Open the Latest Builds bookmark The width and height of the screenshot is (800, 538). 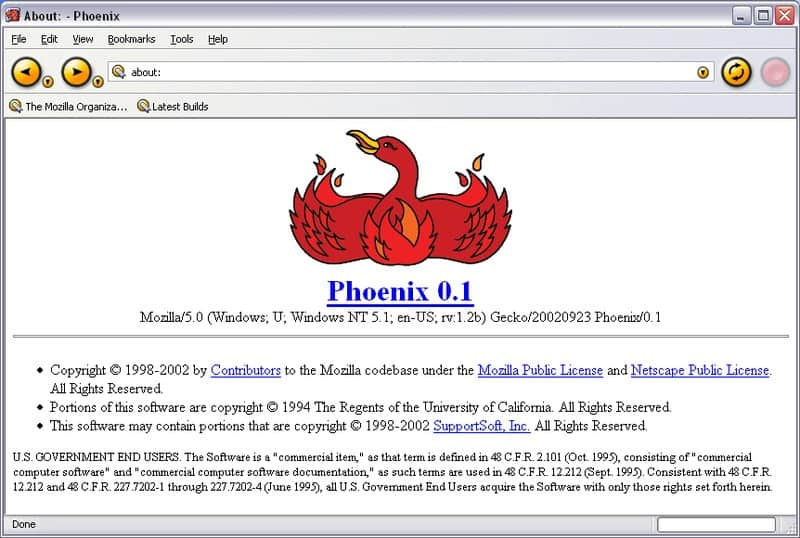(173, 106)
